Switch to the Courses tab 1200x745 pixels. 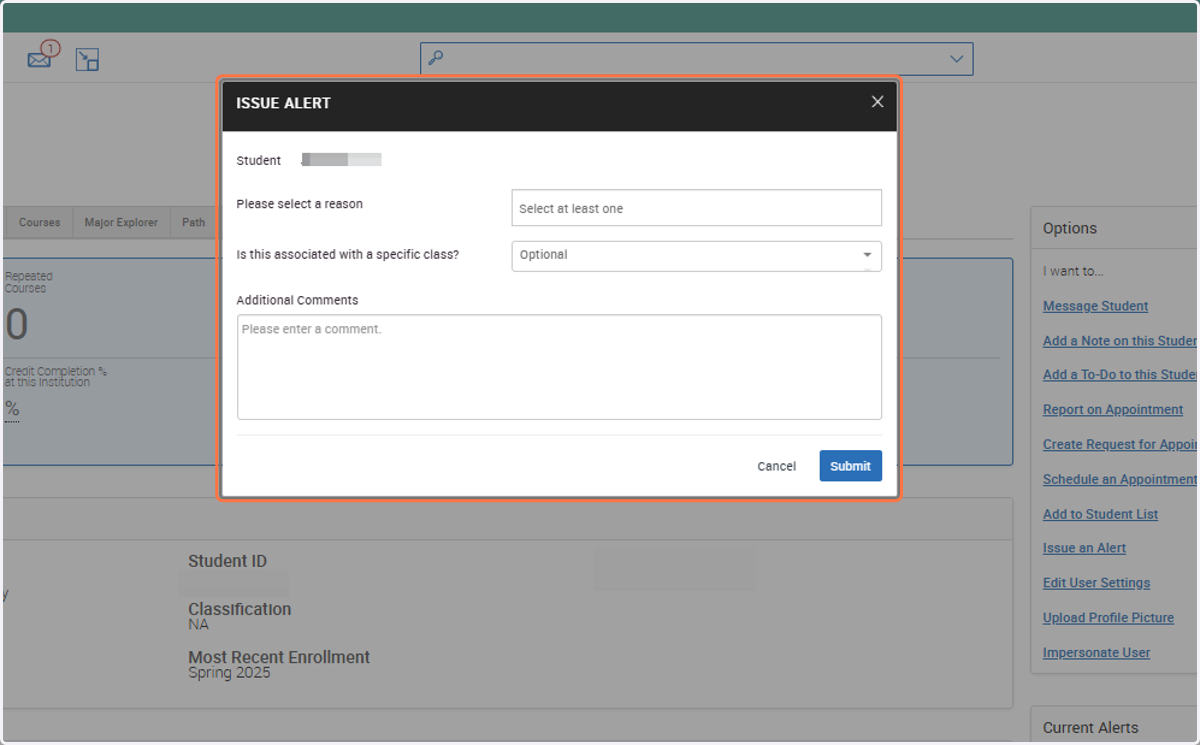40,222
